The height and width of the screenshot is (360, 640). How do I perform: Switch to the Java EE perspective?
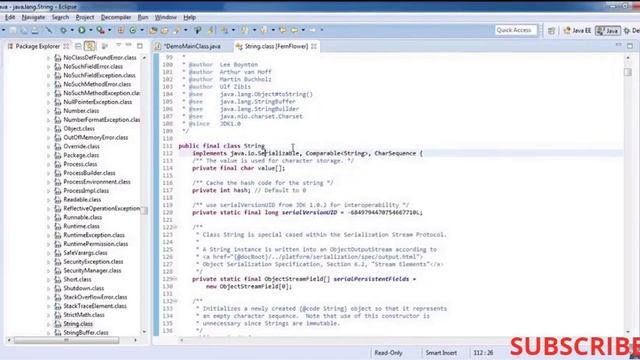coord(577,31)
